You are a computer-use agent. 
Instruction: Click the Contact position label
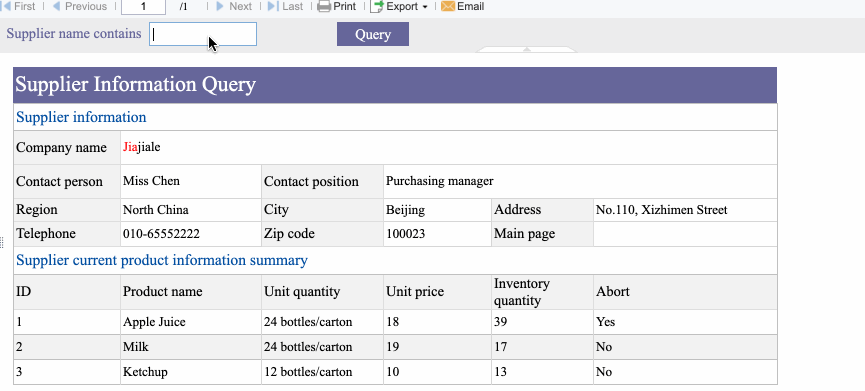click(x=311, y=181)
